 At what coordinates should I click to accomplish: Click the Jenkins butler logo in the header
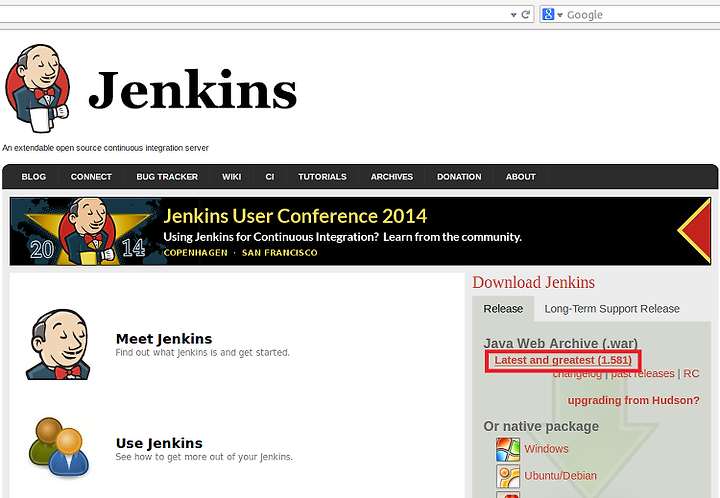coord(38,89)
